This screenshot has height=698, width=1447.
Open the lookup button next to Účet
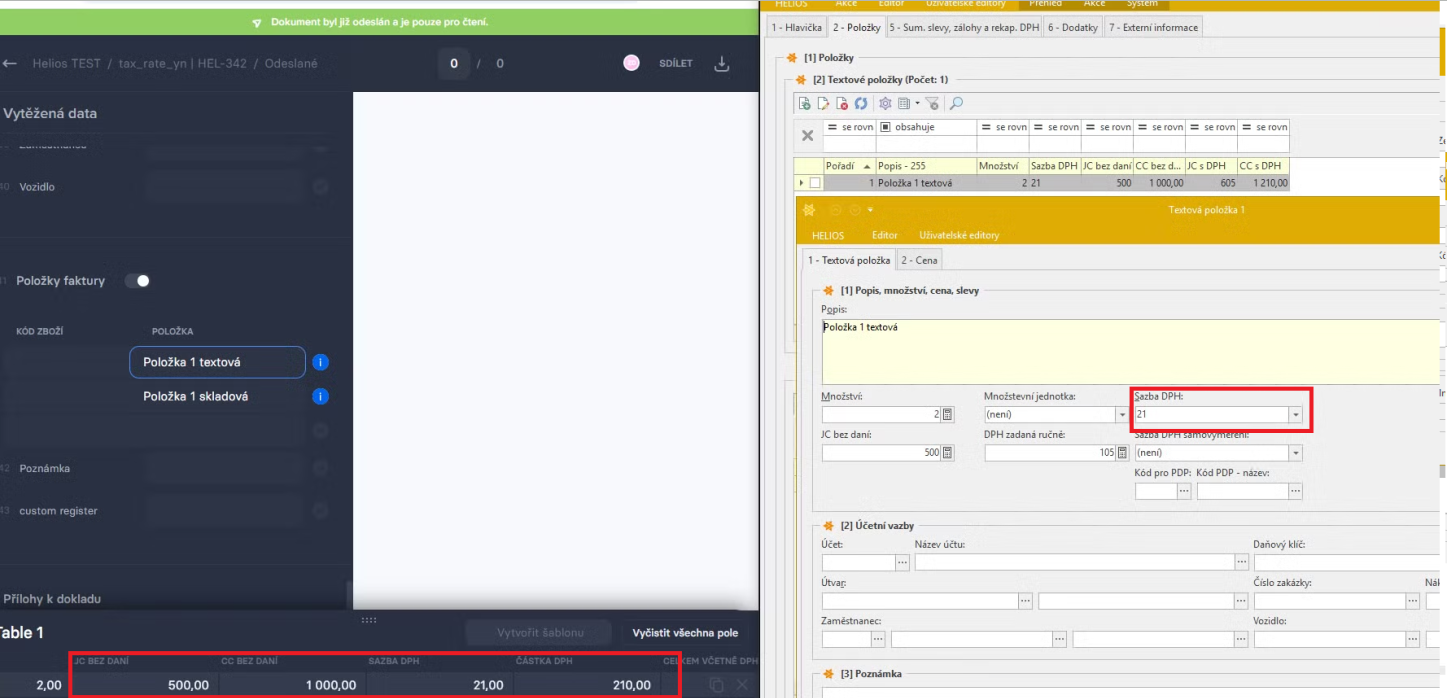(x=902, y=563)
